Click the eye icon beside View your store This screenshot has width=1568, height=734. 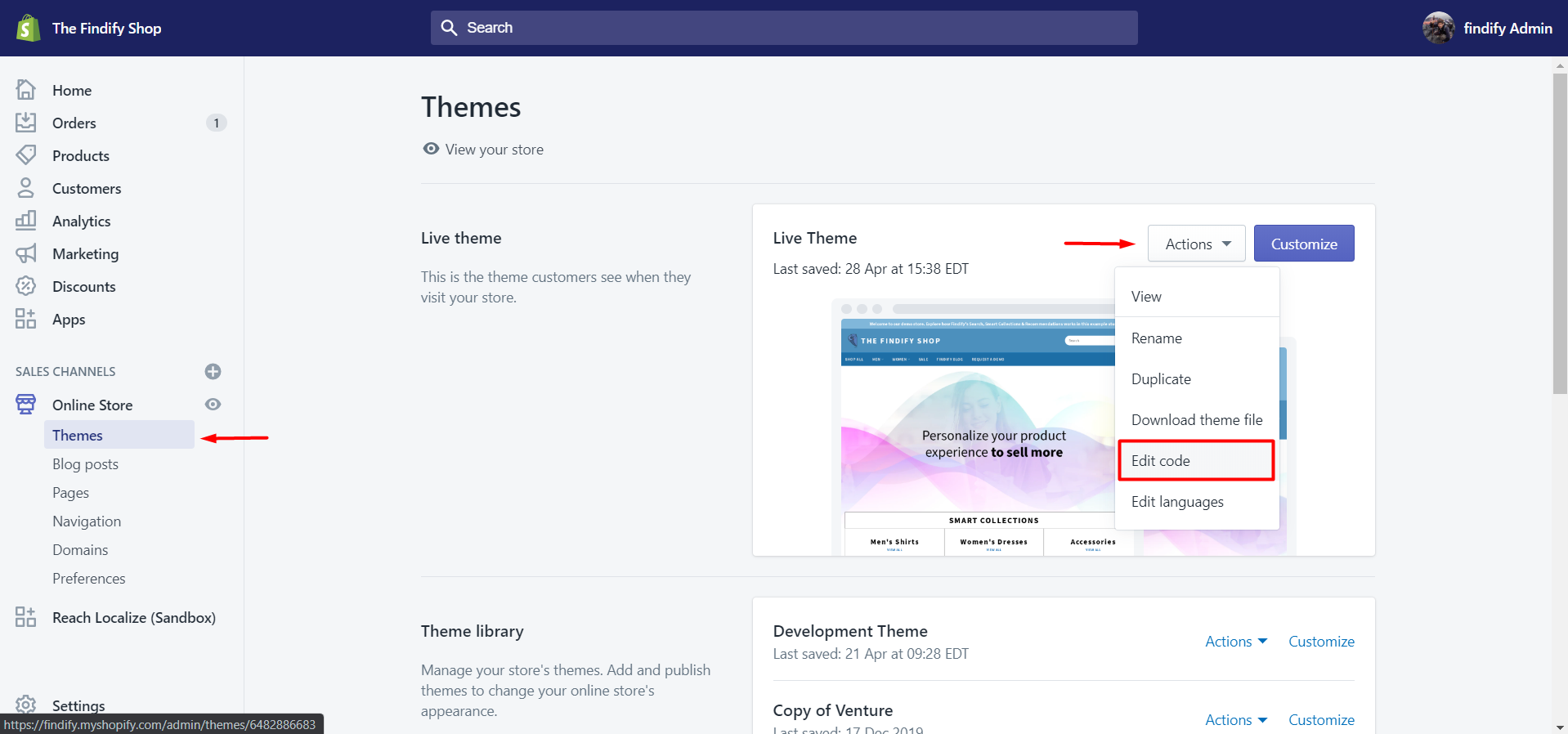[431, 149]
